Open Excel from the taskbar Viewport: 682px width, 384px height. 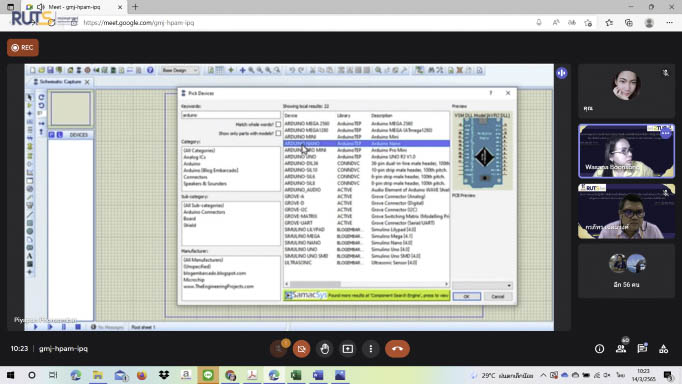point(296,375)
